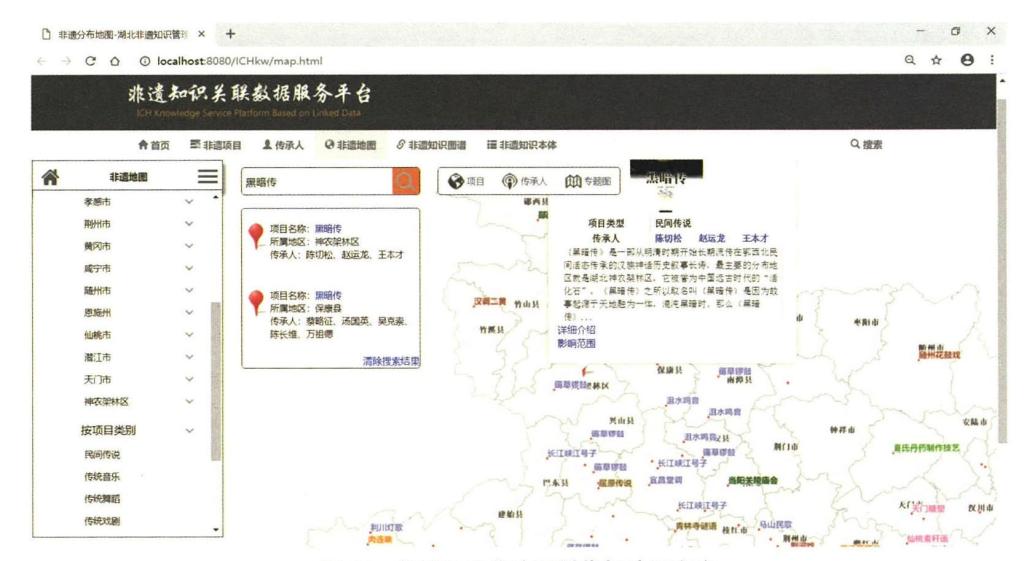Select 民间传说 in the category list
1024x561 pixels.
pyautogui.click(x=102, y=455)
